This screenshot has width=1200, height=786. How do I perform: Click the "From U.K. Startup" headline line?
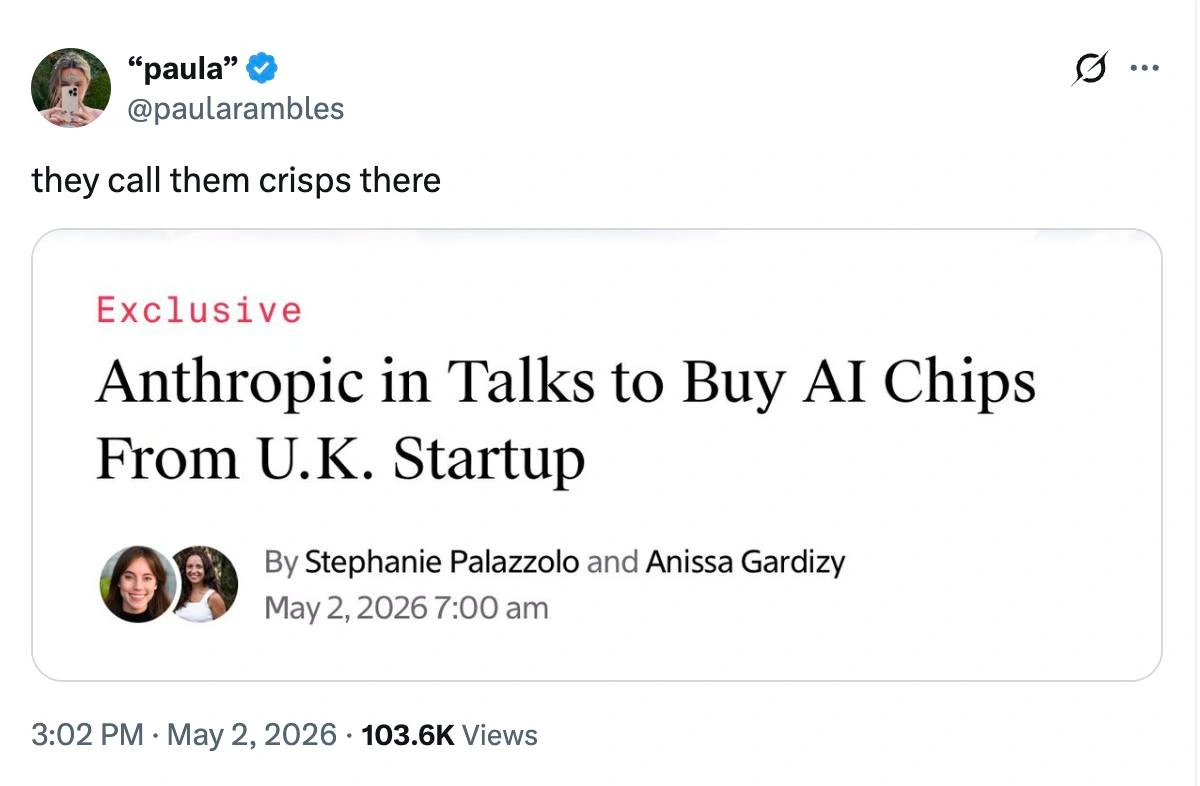(340, 458)
